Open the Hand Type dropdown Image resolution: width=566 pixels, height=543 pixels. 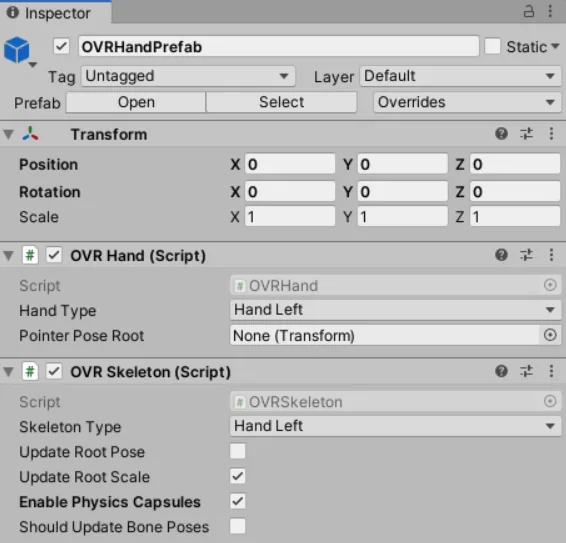pyautogui.click(x=395, y=310)
